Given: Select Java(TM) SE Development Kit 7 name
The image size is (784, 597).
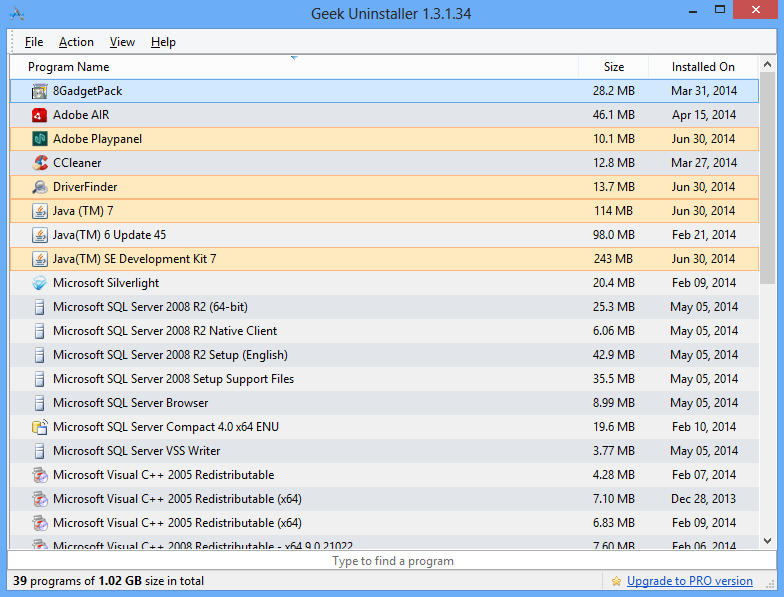Looking at the screenshot, I should pyautogui.click(x=134, y=259).
